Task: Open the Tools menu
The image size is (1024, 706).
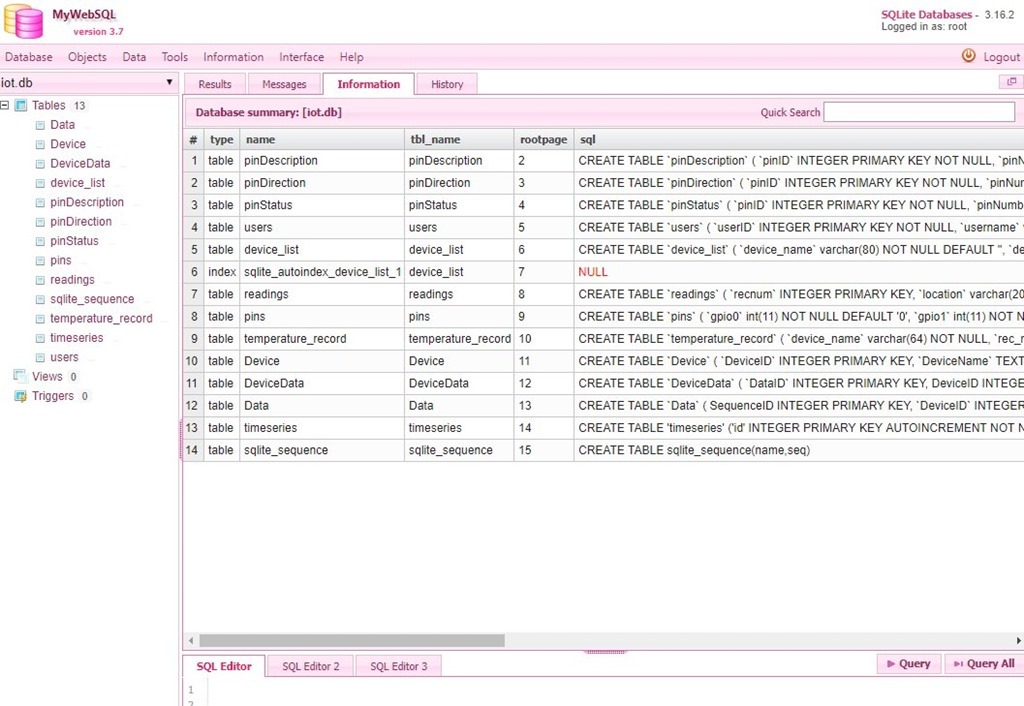Action: click(175, 57)
